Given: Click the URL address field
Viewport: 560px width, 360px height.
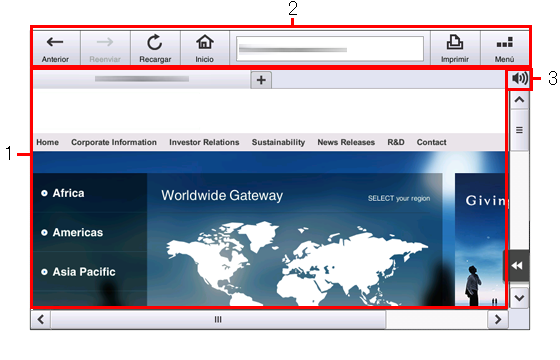Looking at the screenshot, I should click(x=330, y=49).
